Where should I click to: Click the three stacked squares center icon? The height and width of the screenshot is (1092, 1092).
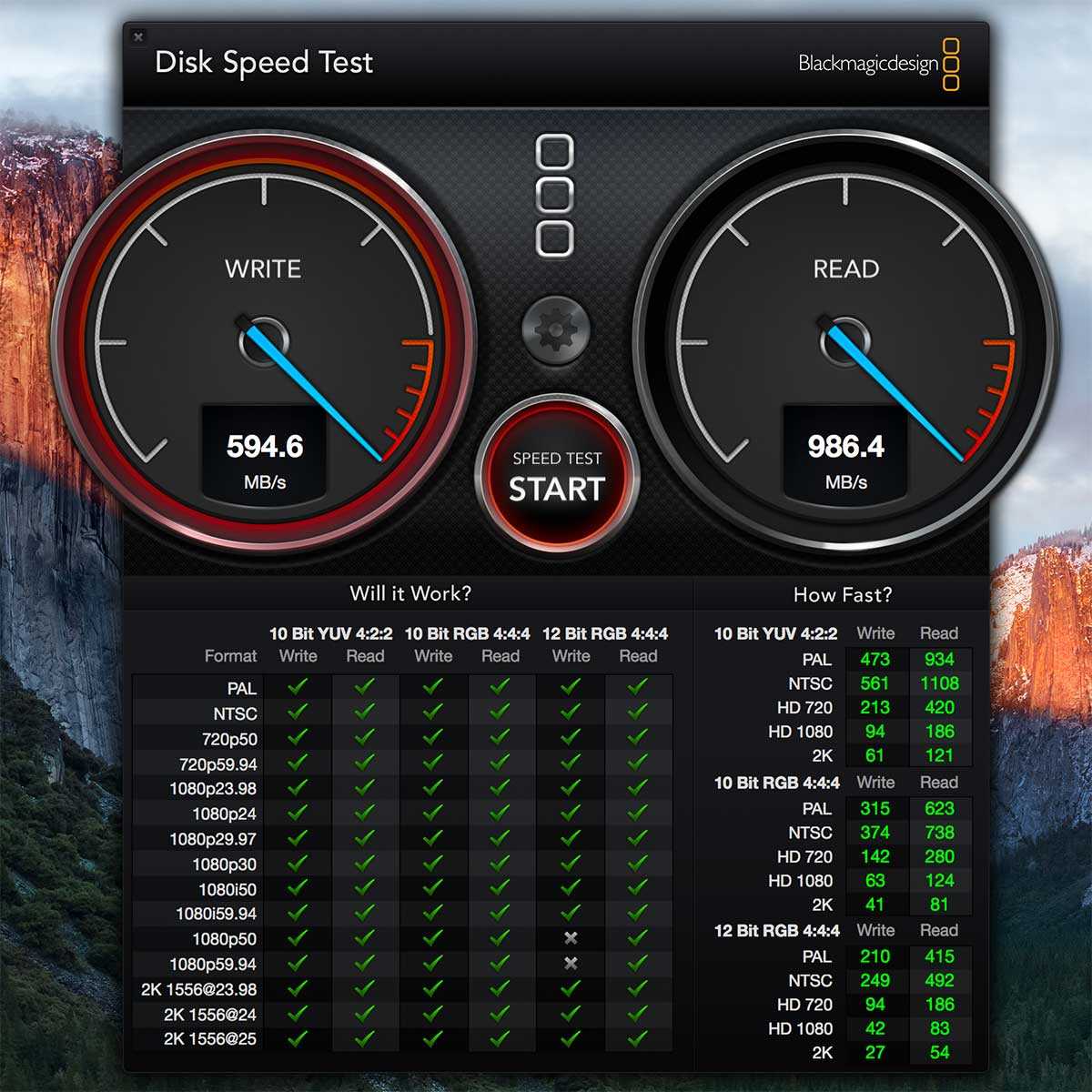click(555, 196)
